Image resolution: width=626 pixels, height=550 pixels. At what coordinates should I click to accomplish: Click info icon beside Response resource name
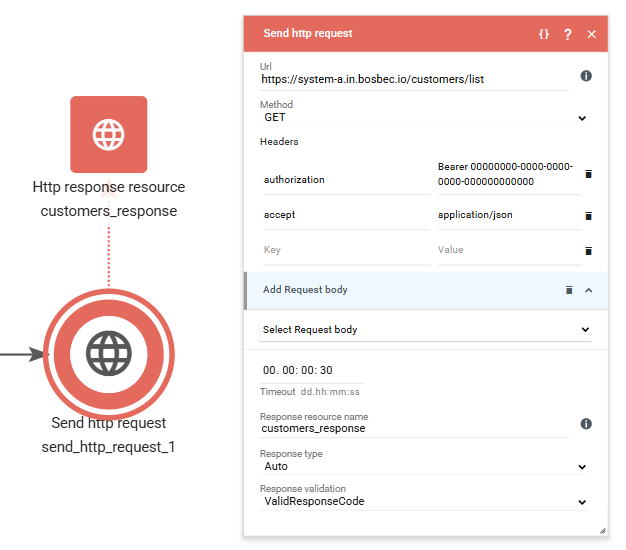pos(586,424)
